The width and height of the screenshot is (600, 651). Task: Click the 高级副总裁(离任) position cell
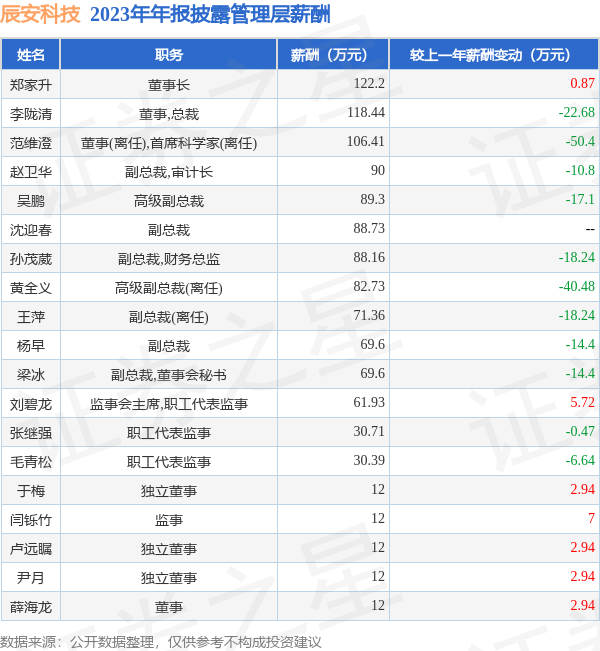[x=169, y=288]
